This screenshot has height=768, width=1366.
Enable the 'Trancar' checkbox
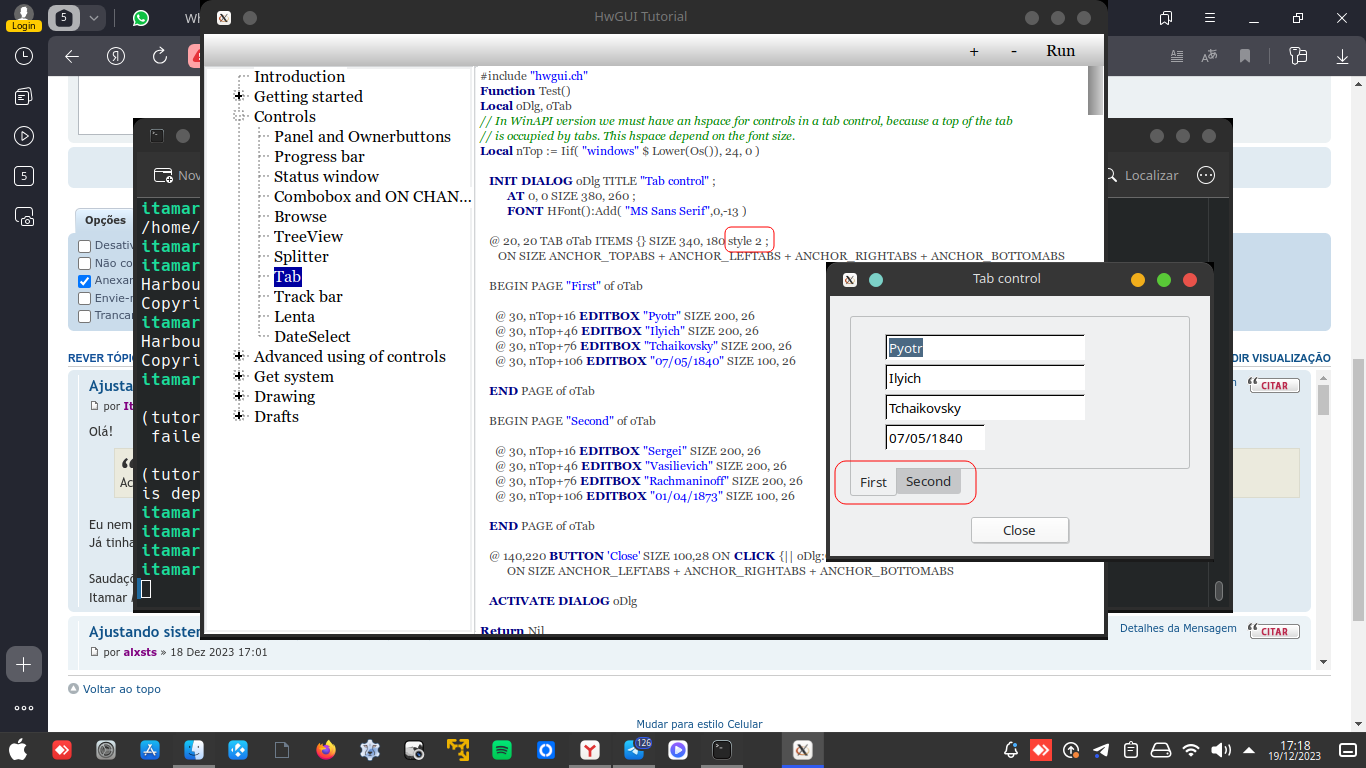[85, 316]
